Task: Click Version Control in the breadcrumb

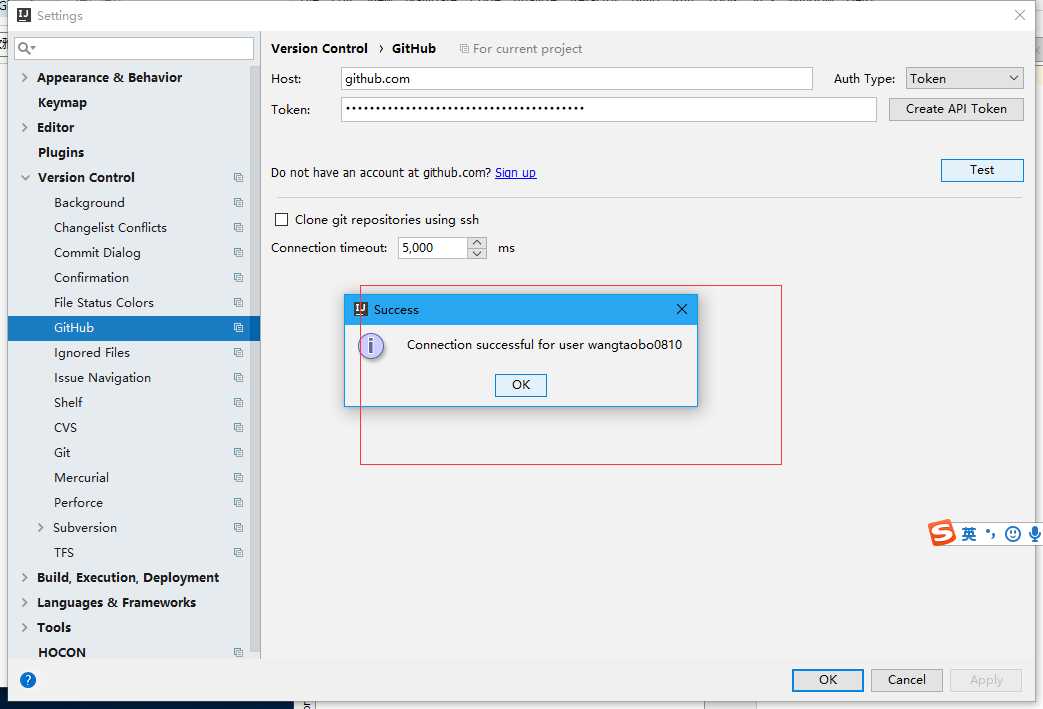Action: point(319,49)
